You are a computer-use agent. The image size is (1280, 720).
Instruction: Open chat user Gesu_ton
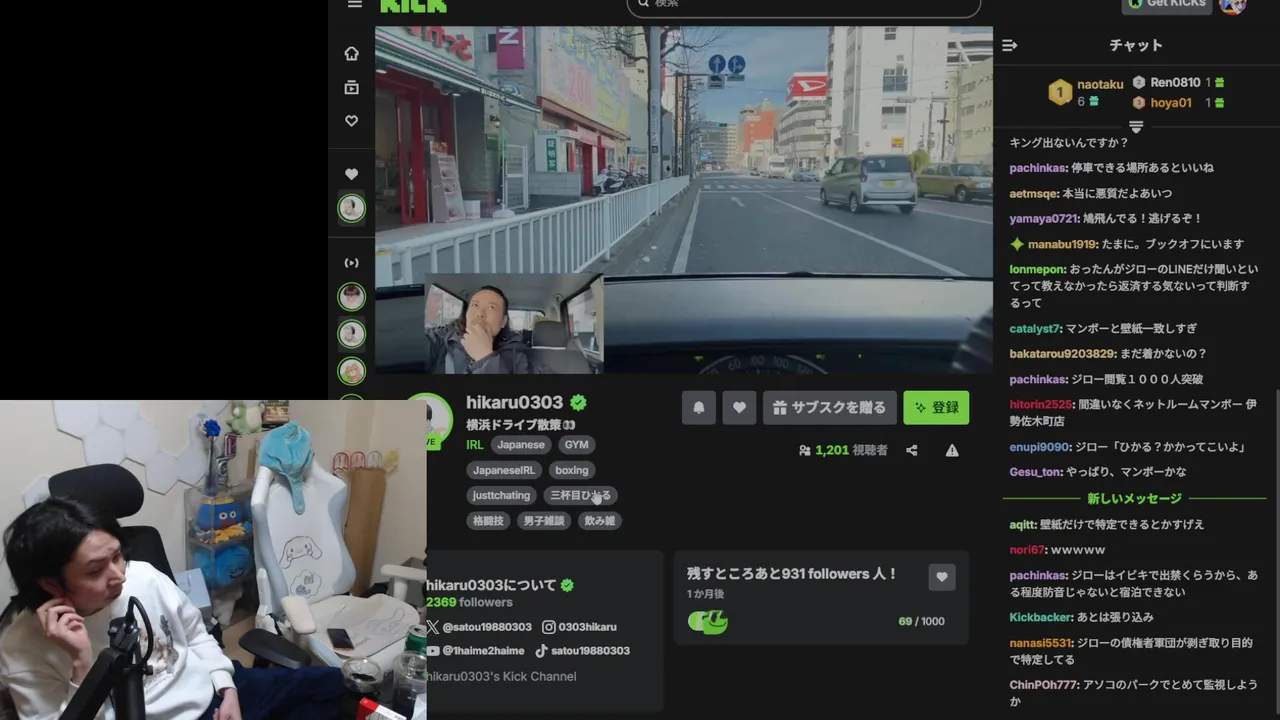[x=1035, y=472]
